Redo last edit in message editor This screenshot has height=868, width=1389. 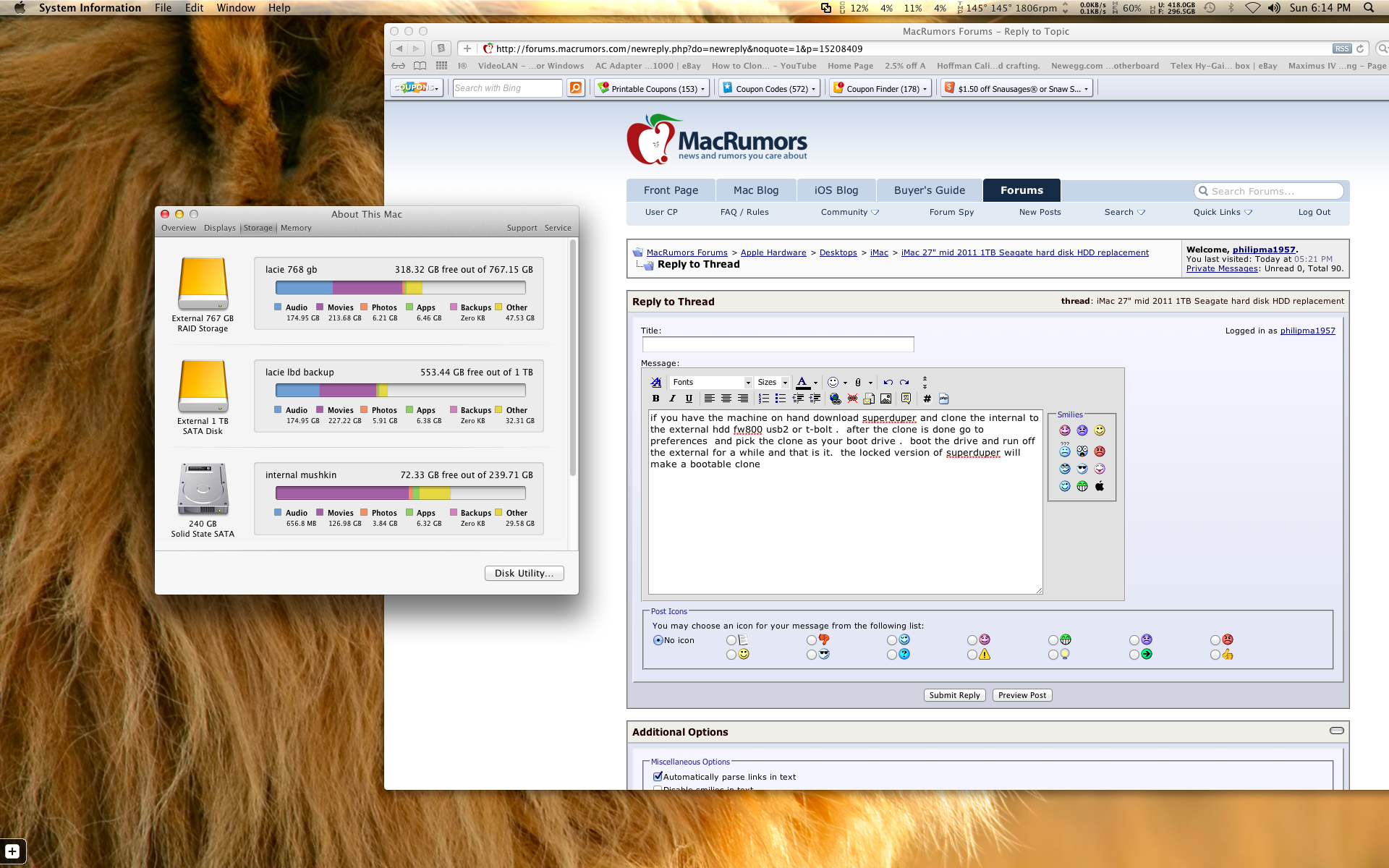(x=904, y=382)
